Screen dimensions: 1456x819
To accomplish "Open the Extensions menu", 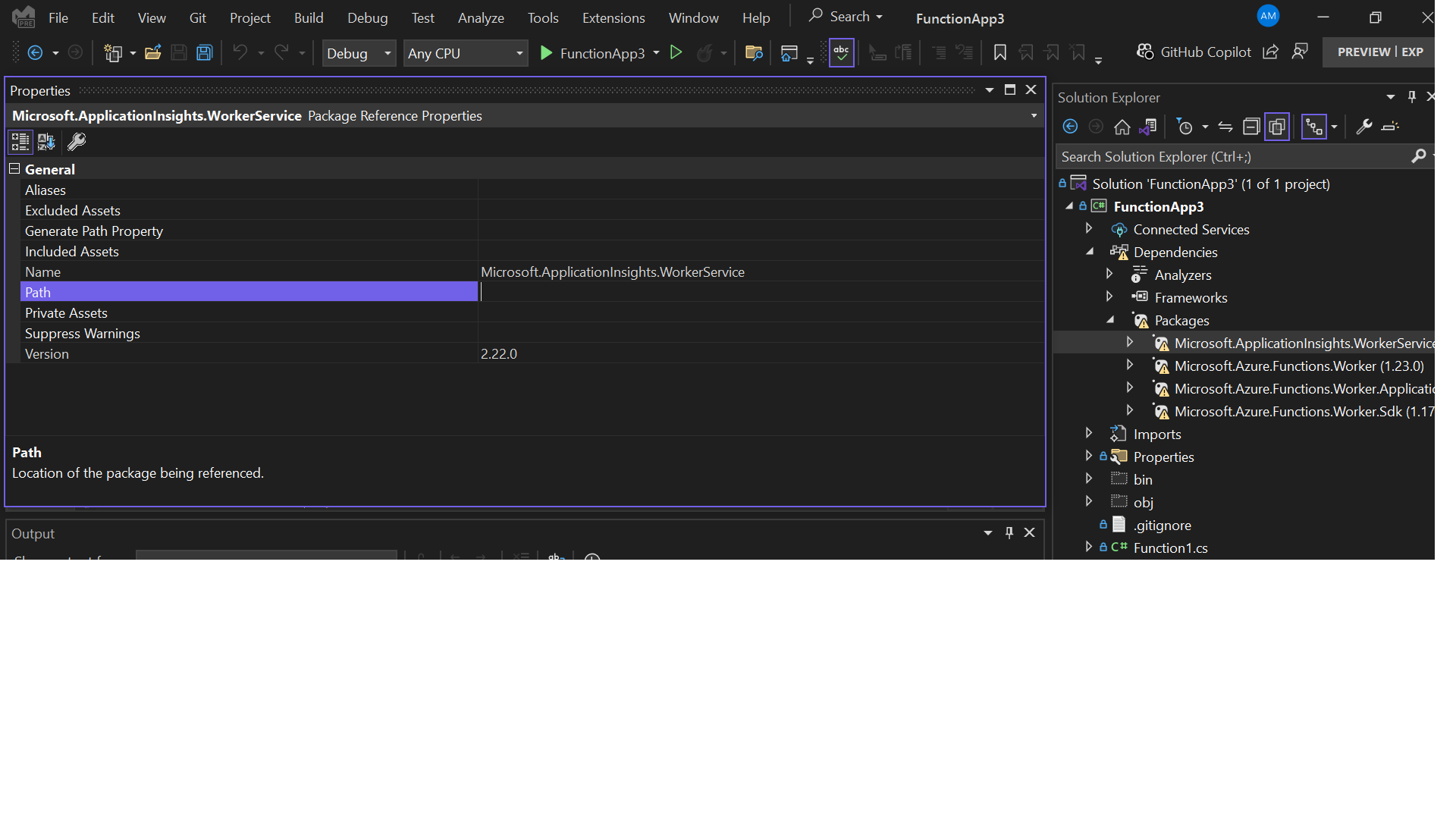I will point(613,17).
